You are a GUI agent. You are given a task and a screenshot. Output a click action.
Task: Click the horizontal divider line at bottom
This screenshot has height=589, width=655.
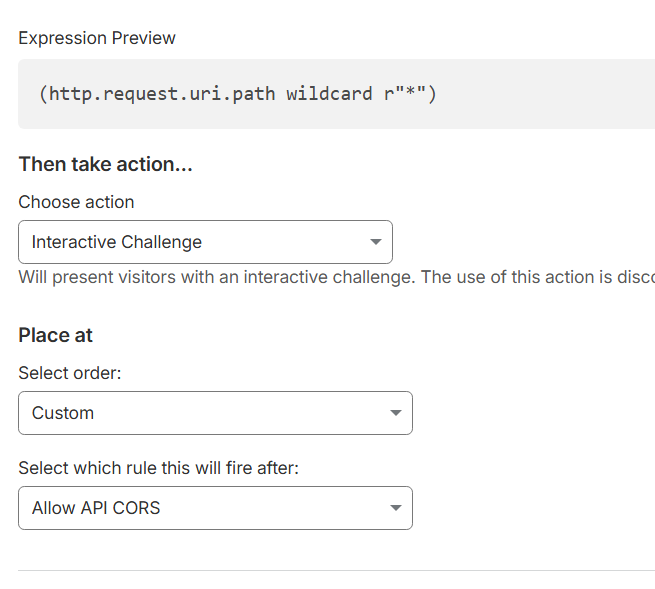click(x=336, y=571)
